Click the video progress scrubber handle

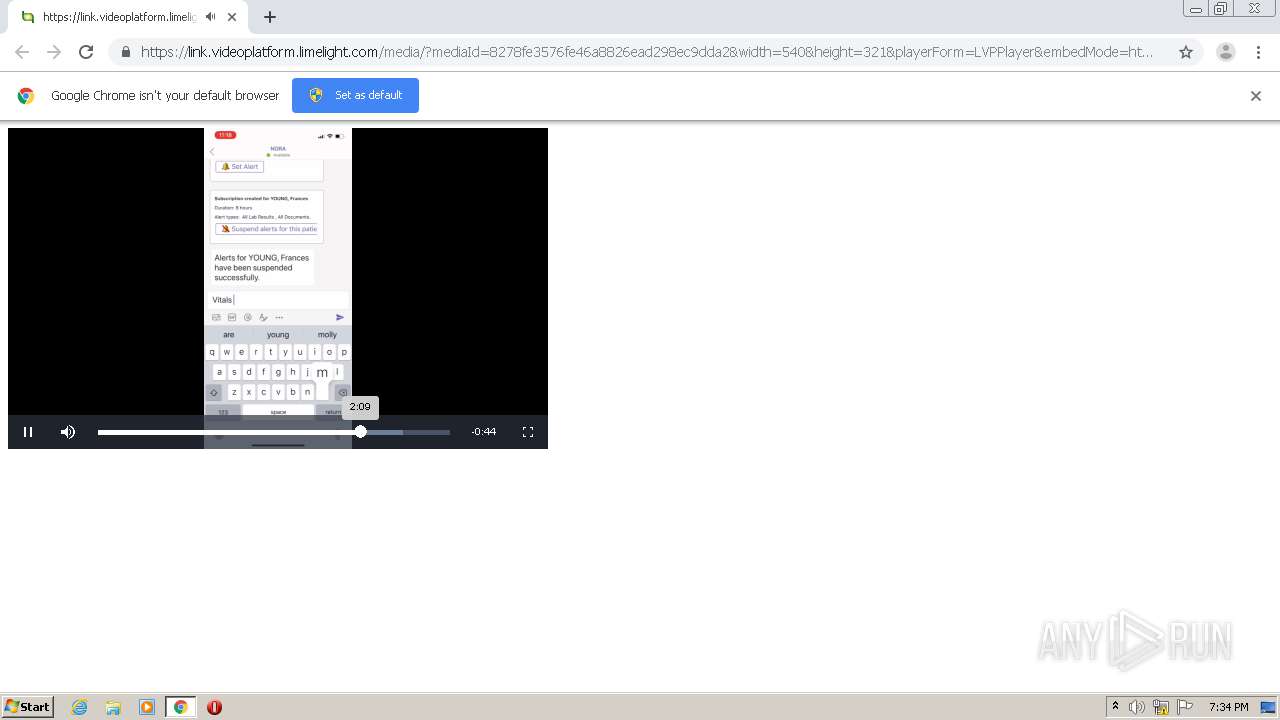[360, 432]
